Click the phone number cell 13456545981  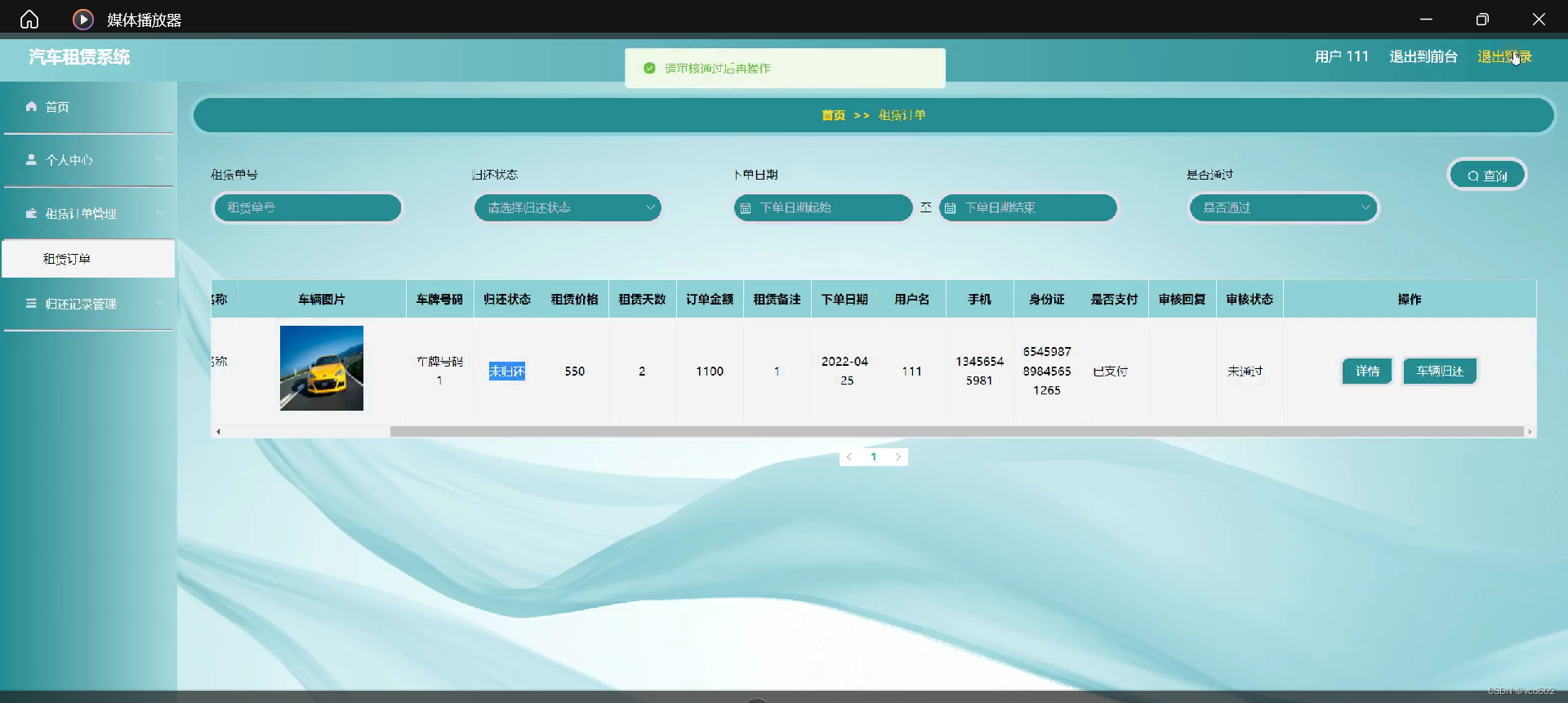click(979, 371)
